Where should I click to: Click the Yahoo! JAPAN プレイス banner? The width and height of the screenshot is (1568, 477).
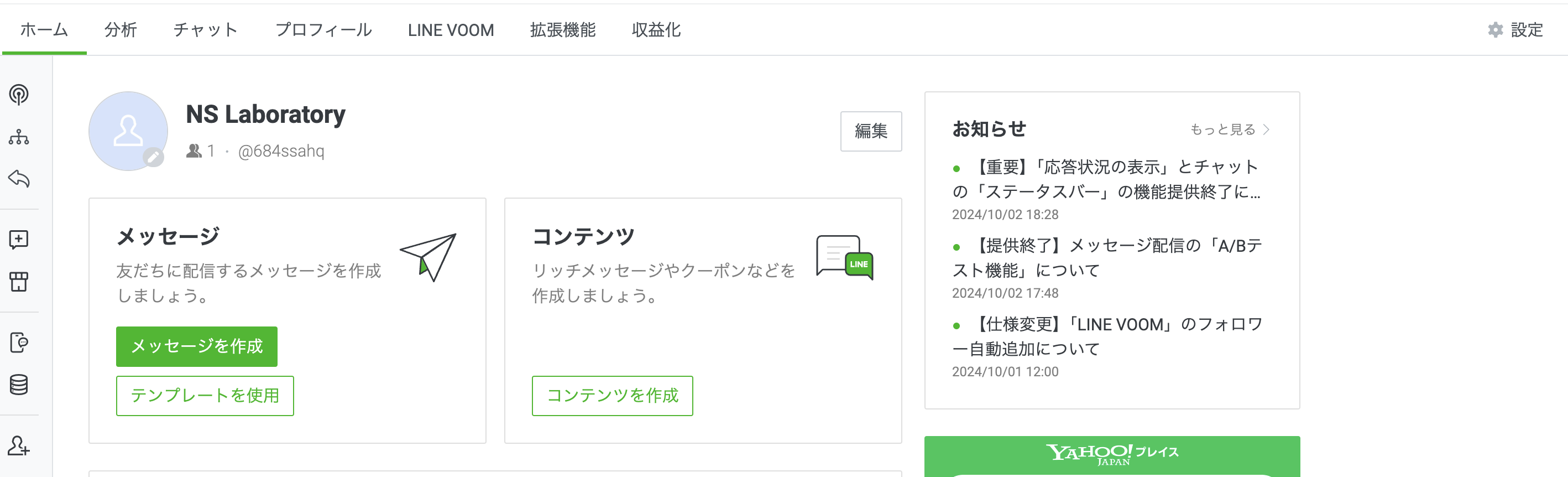point(1112,457)
